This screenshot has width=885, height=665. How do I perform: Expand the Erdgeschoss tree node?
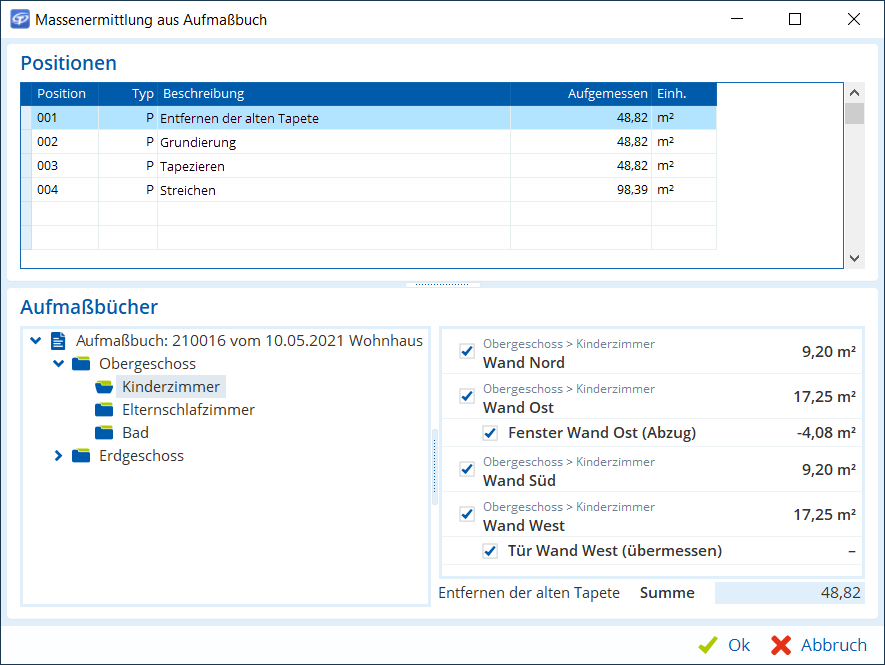pyautogui.click(x=58, y=456)
